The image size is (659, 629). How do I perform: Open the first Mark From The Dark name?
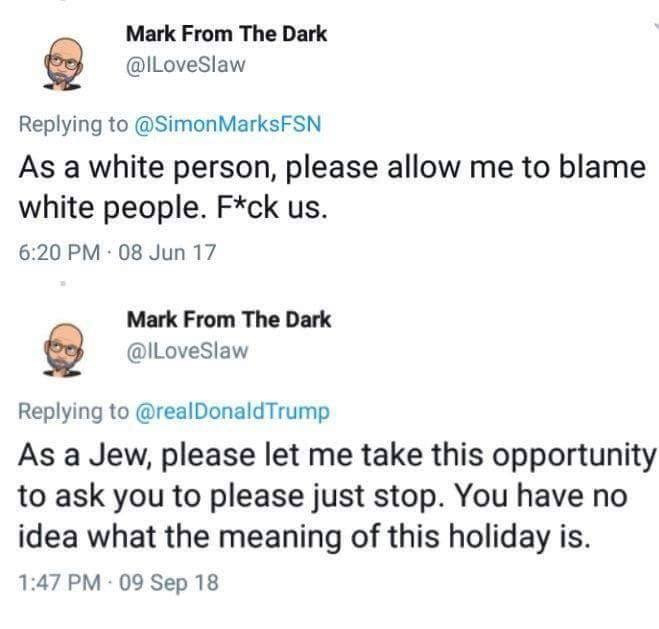click(226, 34)
